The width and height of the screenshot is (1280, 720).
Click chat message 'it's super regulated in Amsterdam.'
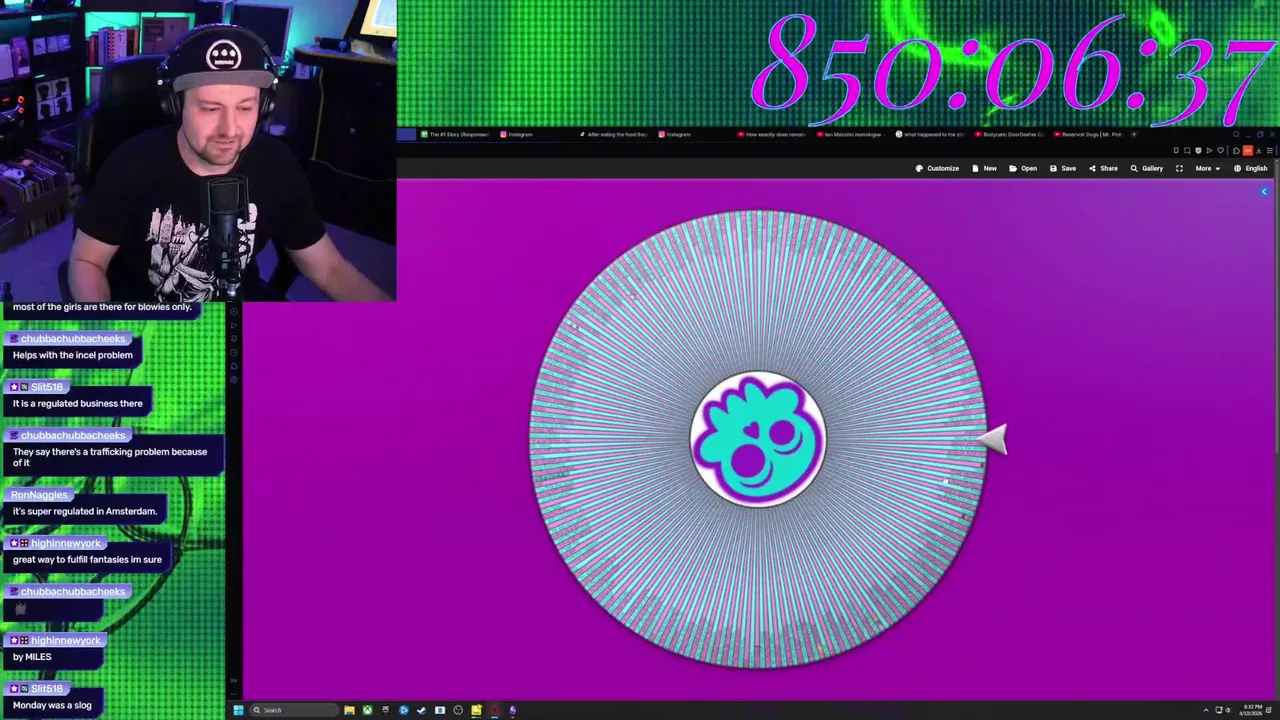point(85,511)
